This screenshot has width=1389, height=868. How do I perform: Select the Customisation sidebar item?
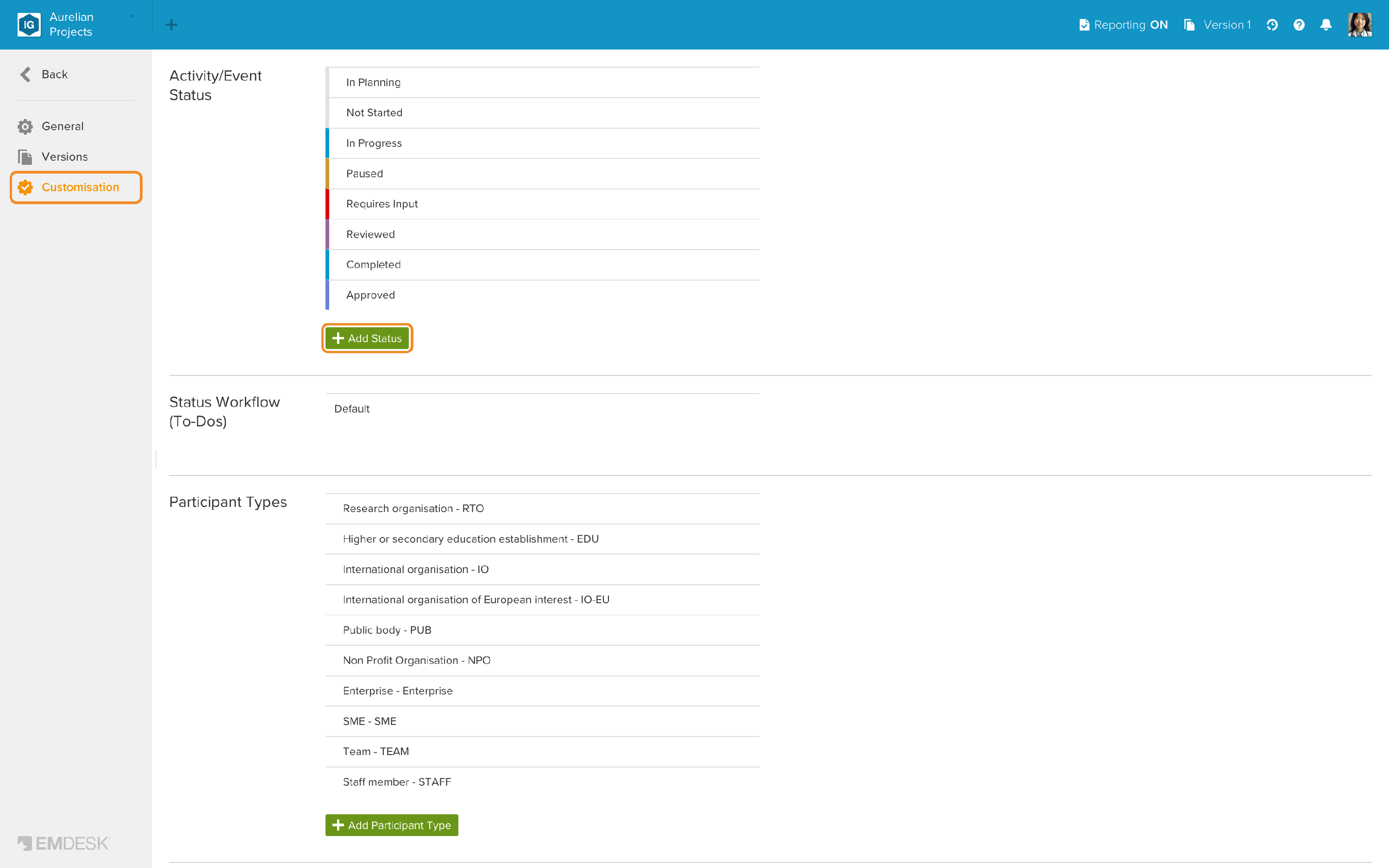[x=76, y=187]
